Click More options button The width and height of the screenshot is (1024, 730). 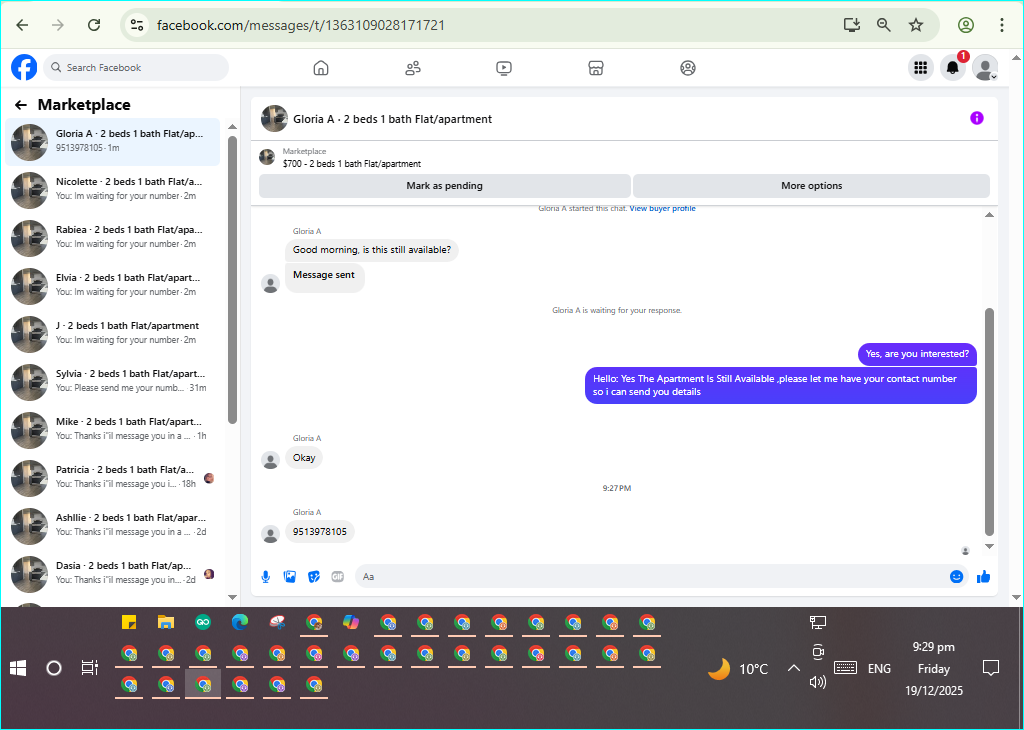coord(811,185)
